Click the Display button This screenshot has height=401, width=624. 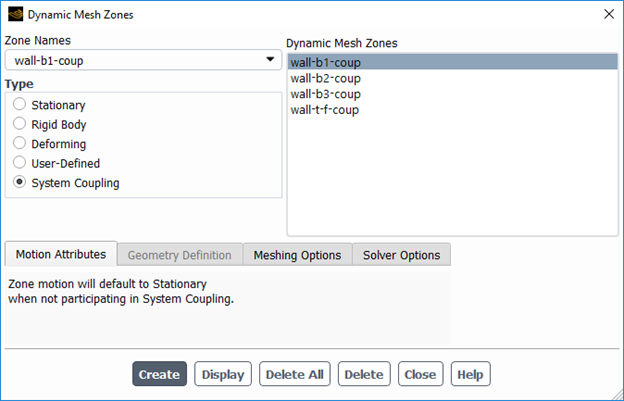pos(223,375)
